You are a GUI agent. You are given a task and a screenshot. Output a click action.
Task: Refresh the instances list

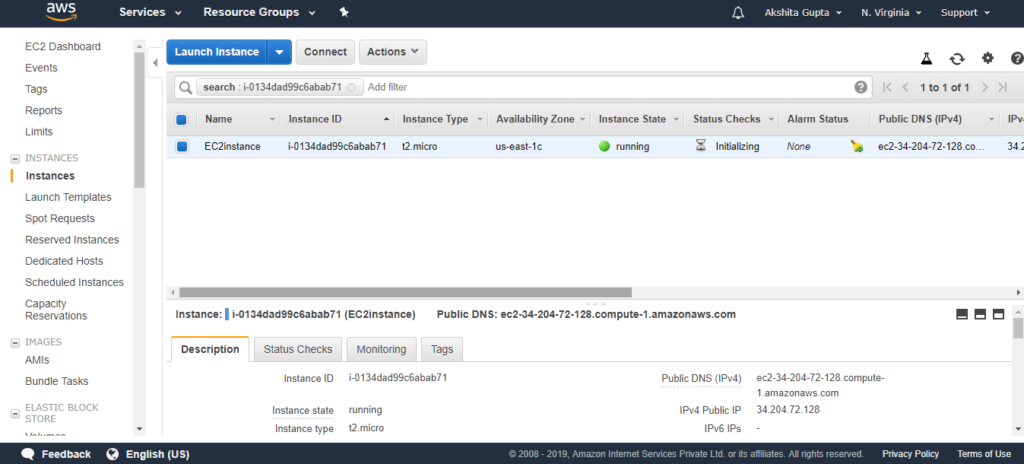pos(957,59)
